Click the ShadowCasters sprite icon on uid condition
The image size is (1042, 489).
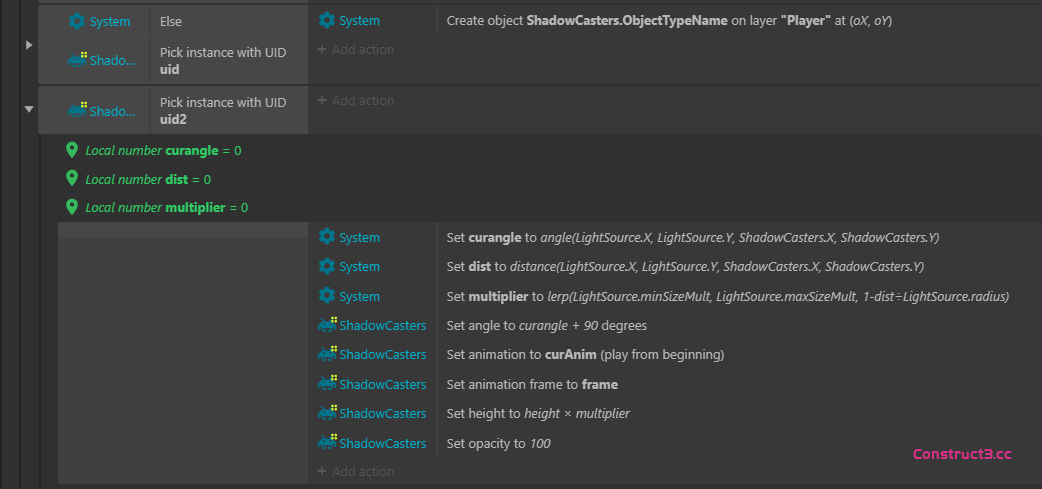click(x=77, y=60)
